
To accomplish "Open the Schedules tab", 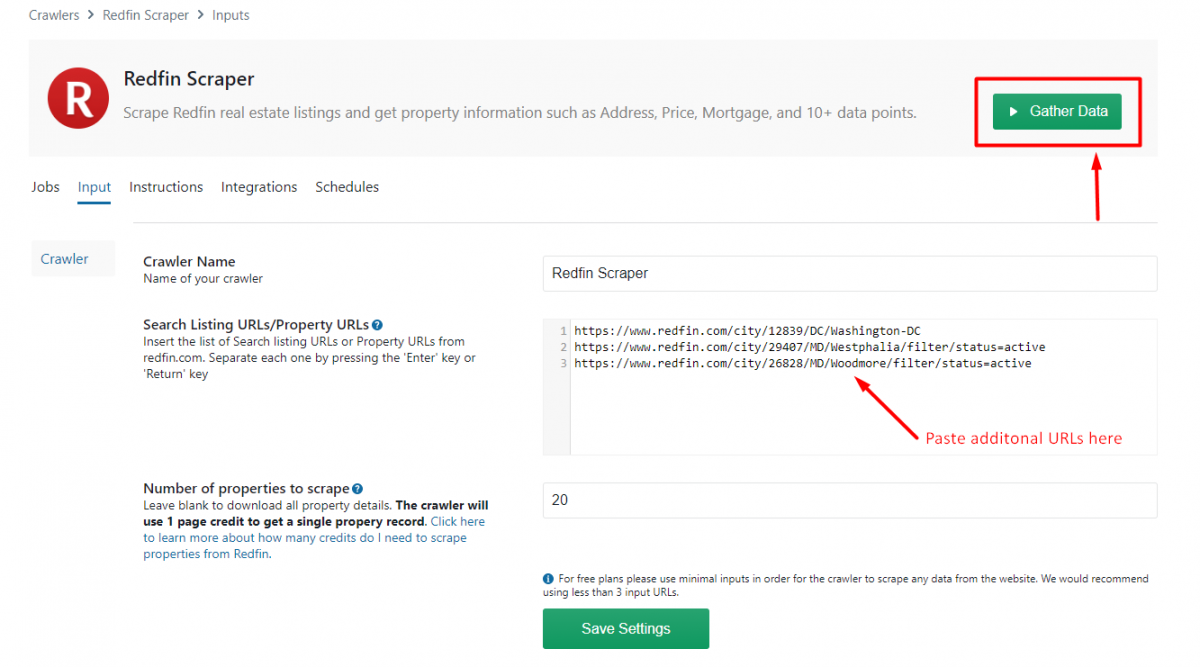I will [347, 187].
